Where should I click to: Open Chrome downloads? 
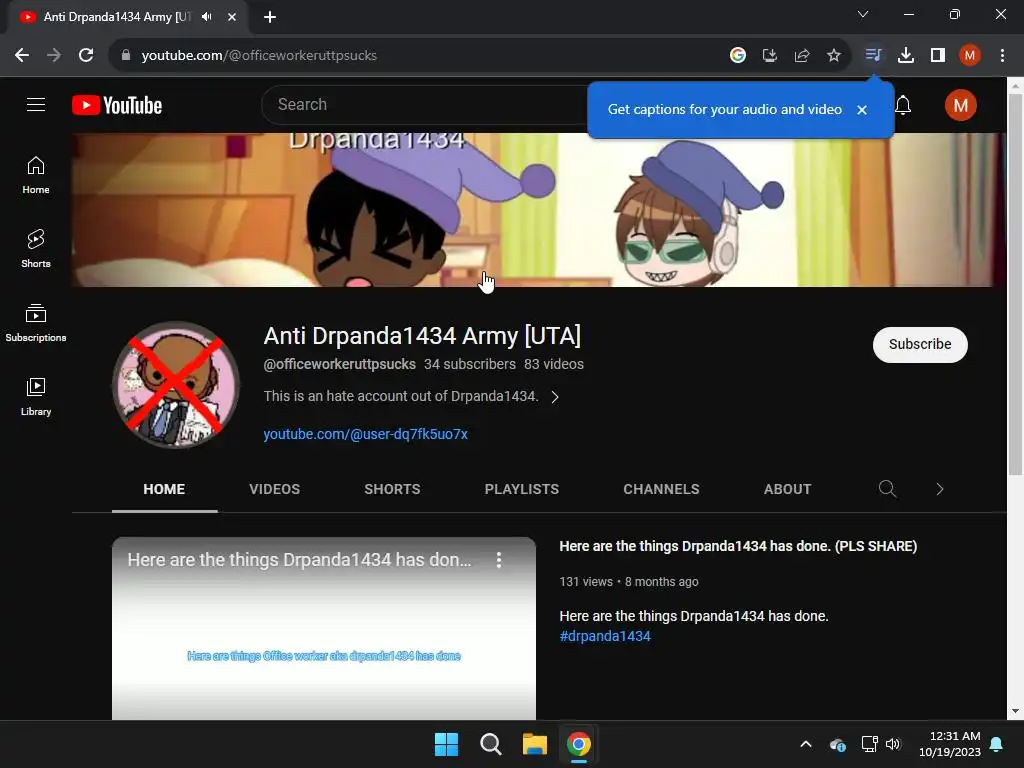click(906, 56)
